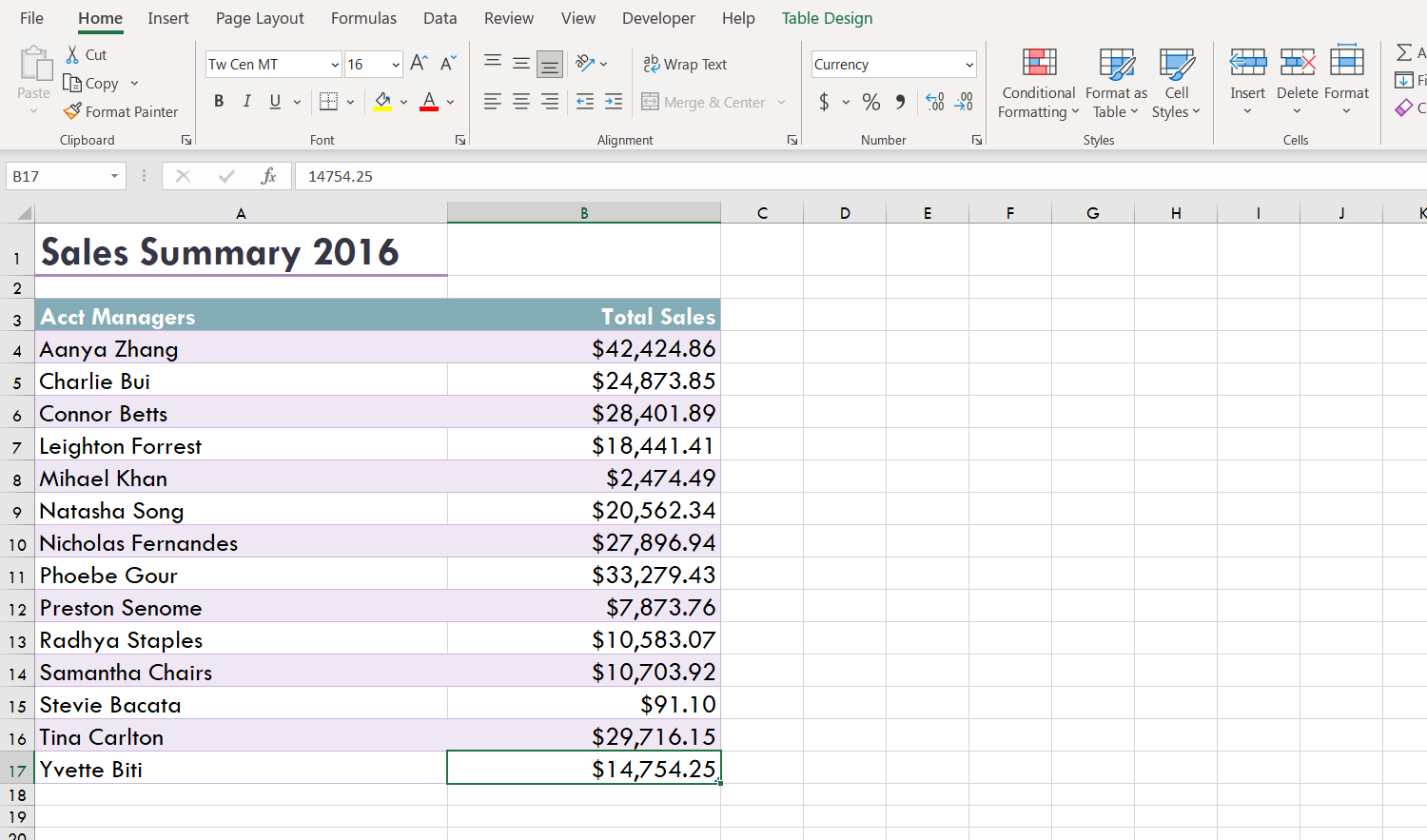This screenshot has height=840, width=1427.
Task: Click Cell Styles in the Styles group
Action: (x=1177, y=84)
